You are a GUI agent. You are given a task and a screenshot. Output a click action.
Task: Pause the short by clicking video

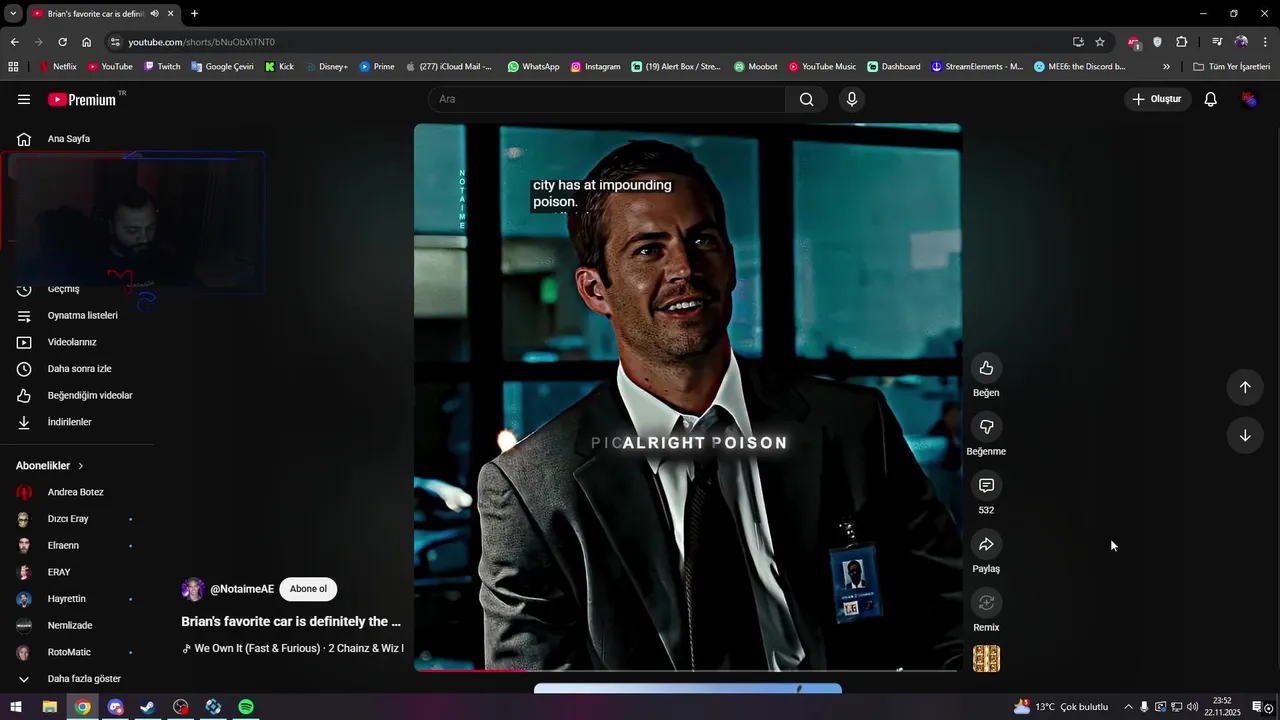pos(688,397)
